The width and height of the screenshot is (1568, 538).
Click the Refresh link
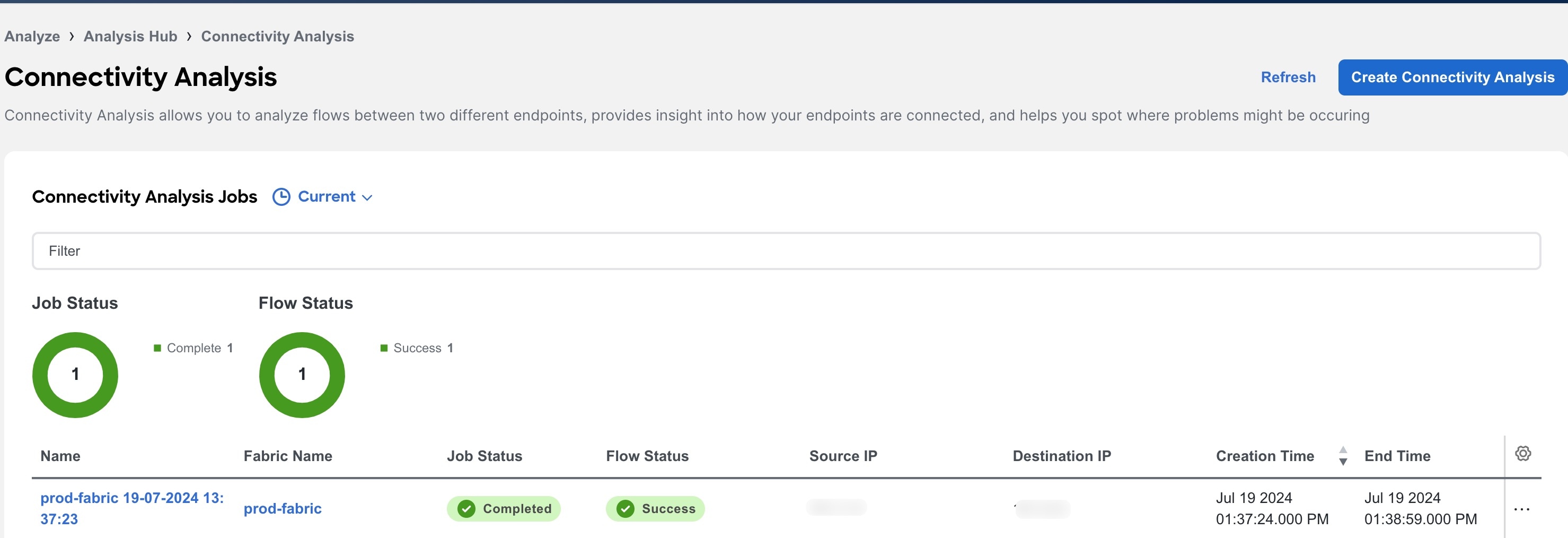tap(1288, 77)
